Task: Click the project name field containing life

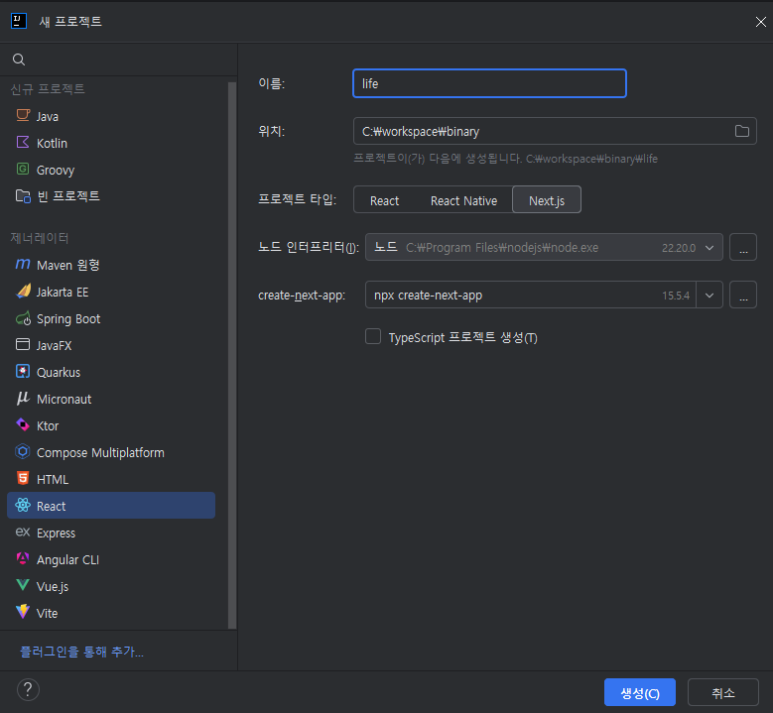Action: click(490, 83)
